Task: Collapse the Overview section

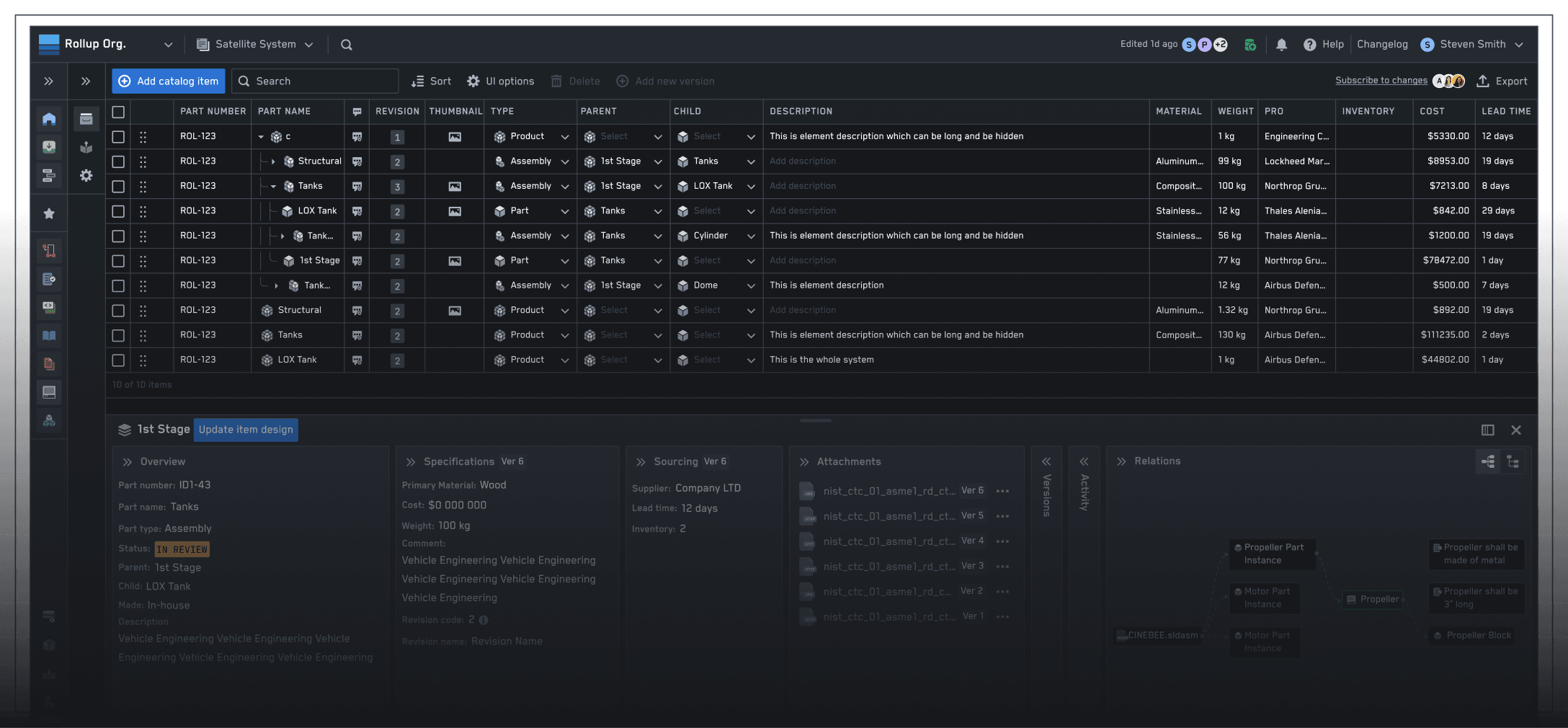Action: point(128,462)
